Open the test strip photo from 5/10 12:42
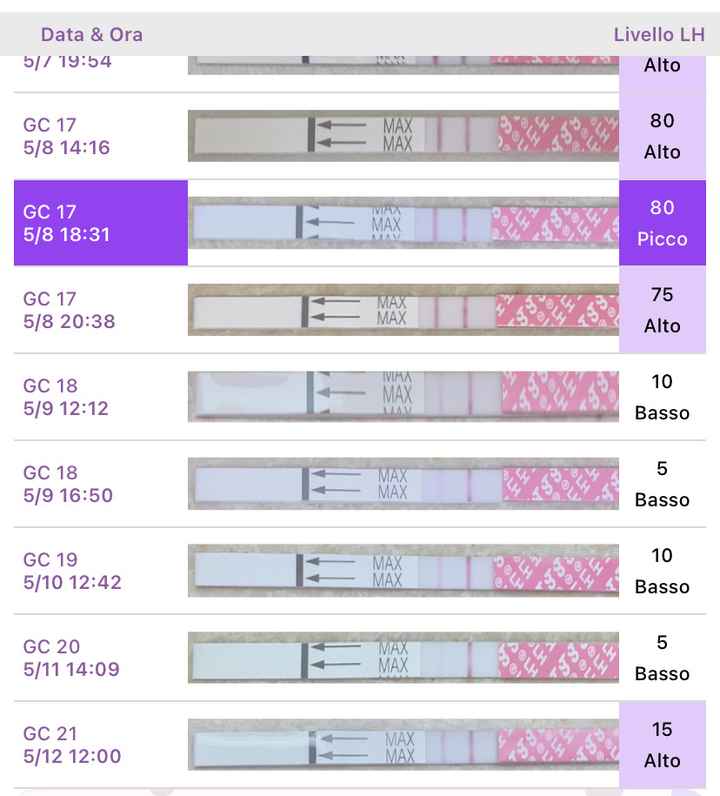Screen dimensions: 720x796 403,571
